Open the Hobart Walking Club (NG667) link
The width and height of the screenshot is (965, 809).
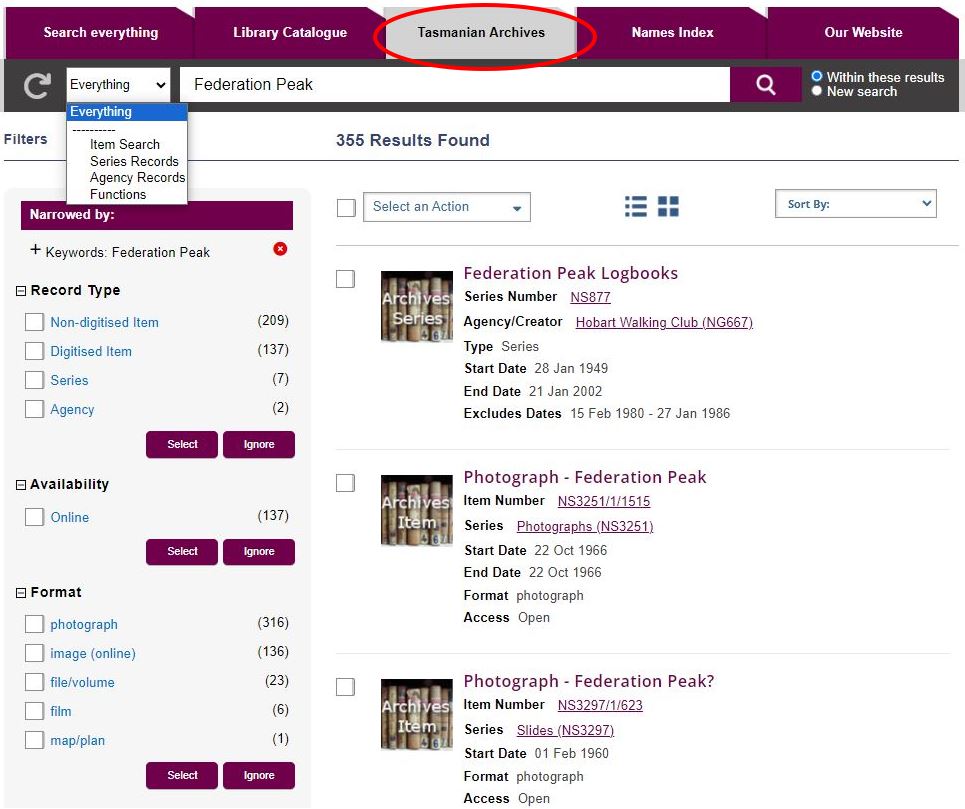pos(664,322)
